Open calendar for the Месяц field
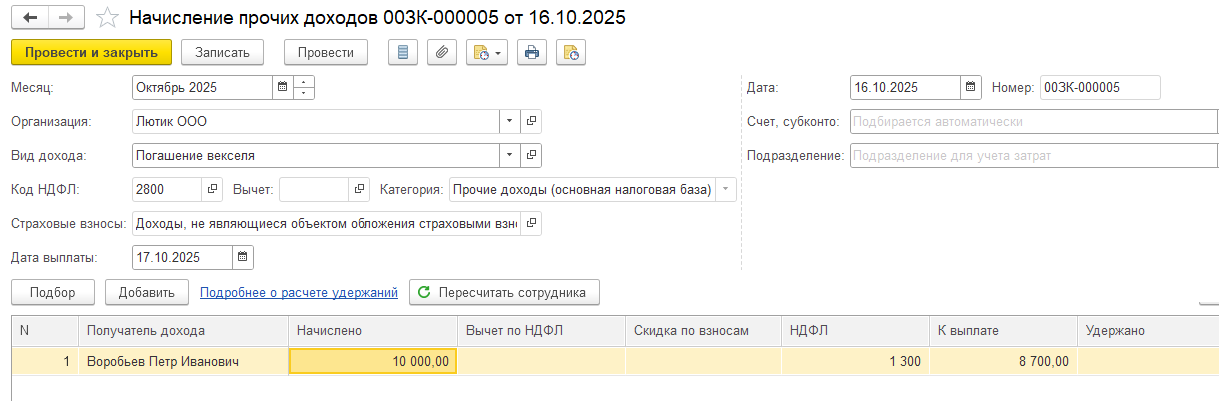The width and height of the screenshot is (1219, 401). (282, 88)
